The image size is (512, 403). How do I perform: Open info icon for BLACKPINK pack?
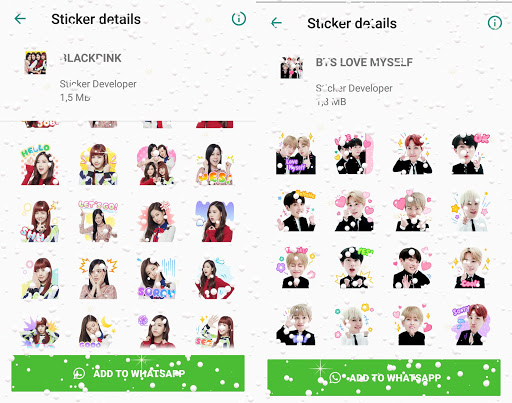click(x=239, y=19)
